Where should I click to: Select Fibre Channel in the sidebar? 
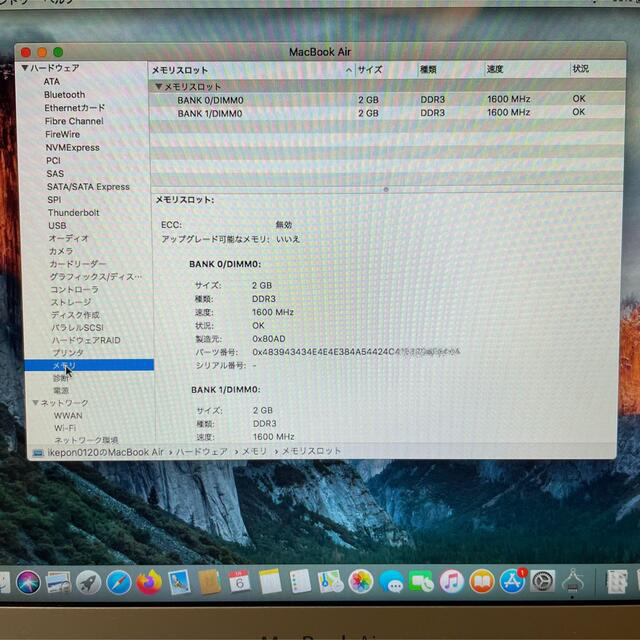[x=74, y=121]
